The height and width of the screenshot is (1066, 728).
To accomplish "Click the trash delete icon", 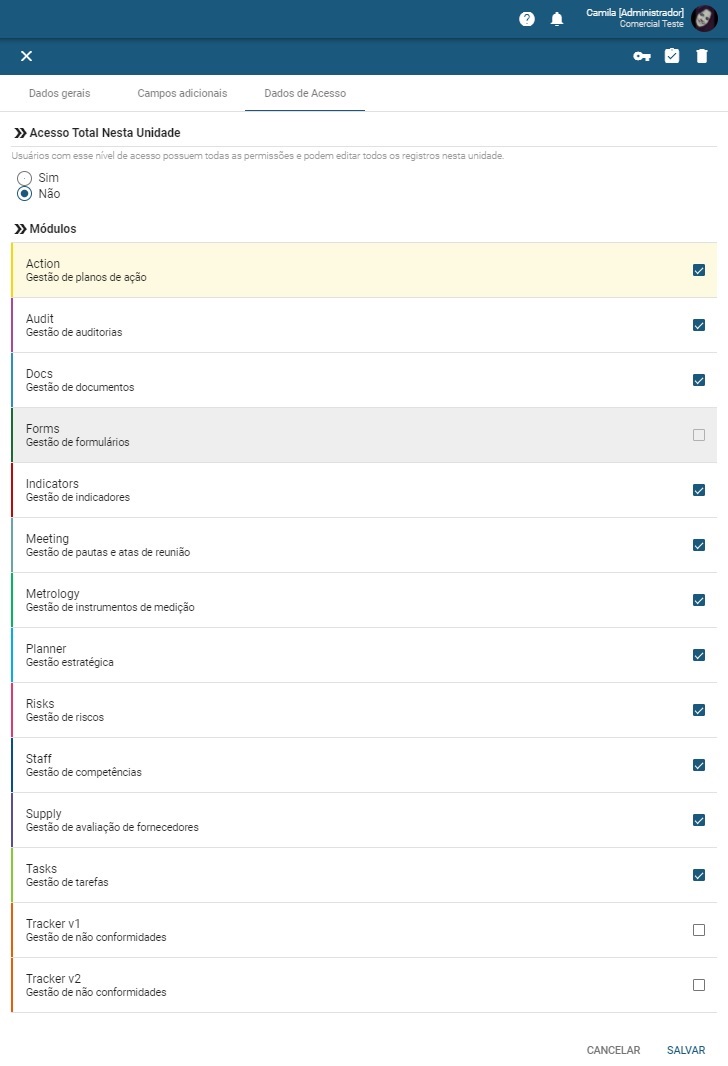I will 701,56.
